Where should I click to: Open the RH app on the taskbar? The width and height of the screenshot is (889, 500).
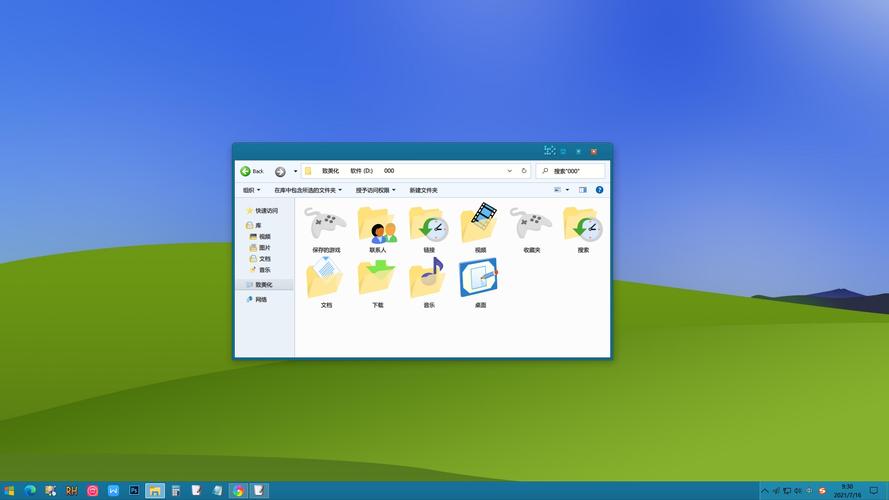(x=71, y=490)
